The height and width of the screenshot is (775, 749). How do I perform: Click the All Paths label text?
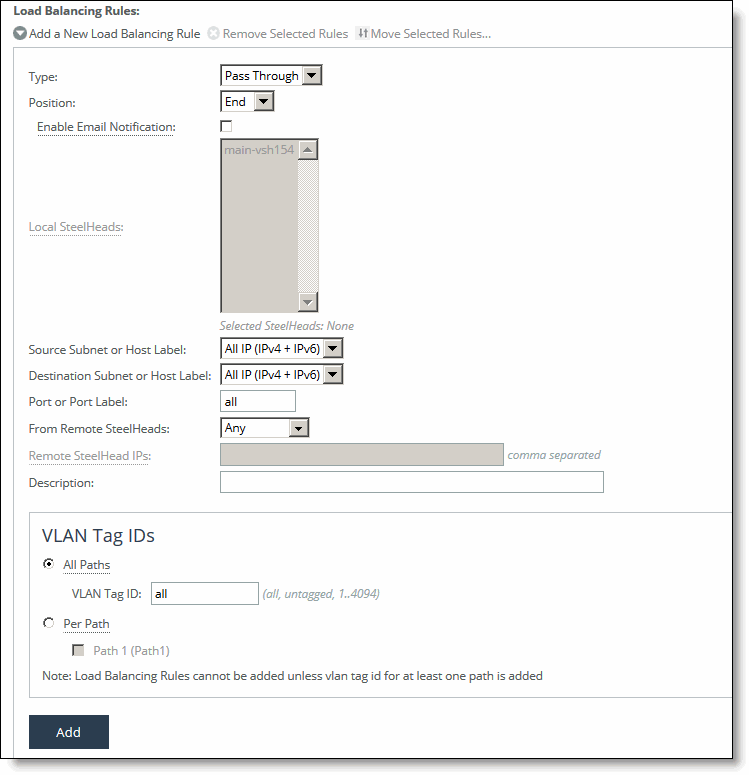click(87, 565)
